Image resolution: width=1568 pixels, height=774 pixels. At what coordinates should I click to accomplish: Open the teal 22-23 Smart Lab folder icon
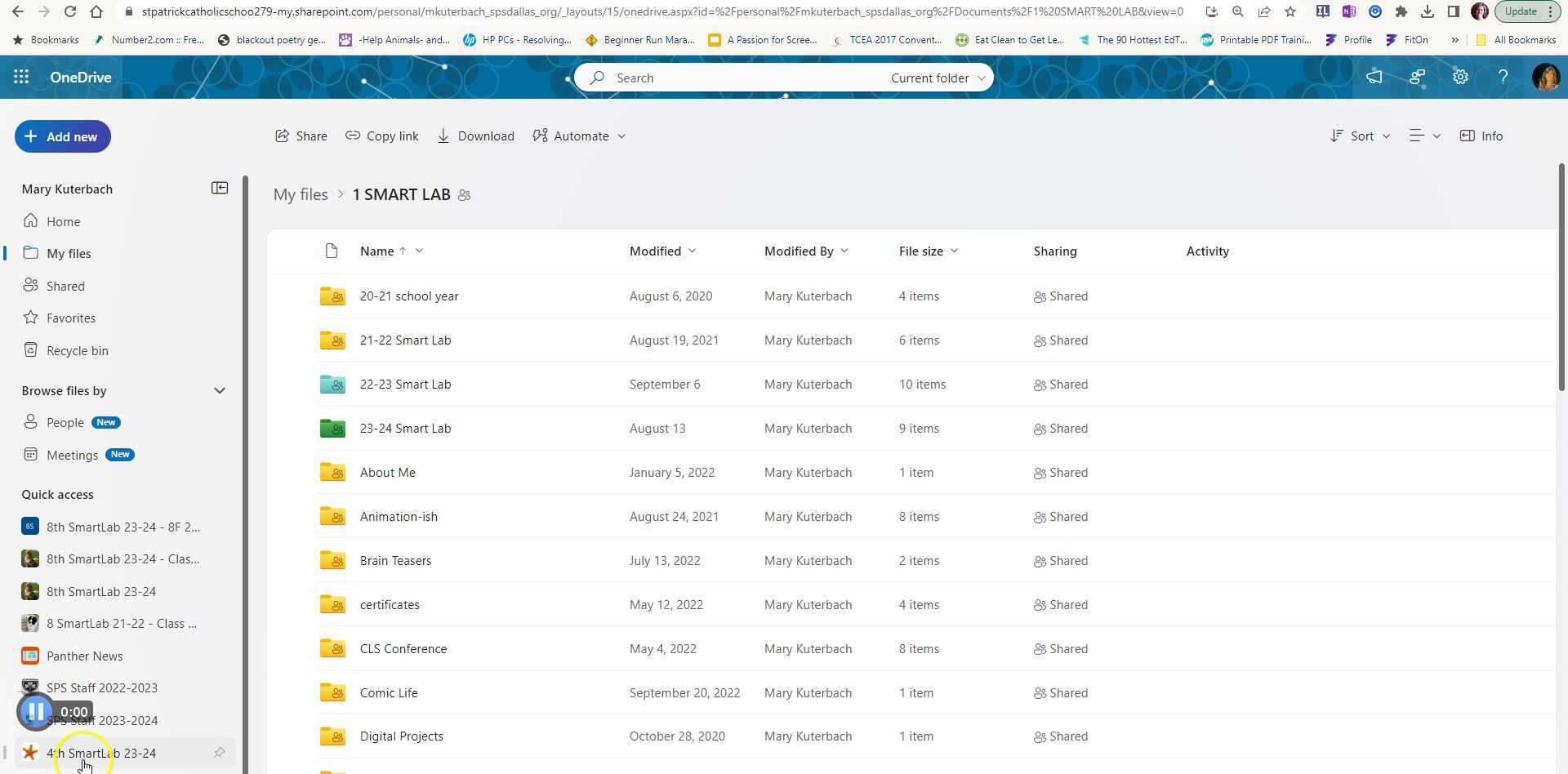click(x=332, y=384)
